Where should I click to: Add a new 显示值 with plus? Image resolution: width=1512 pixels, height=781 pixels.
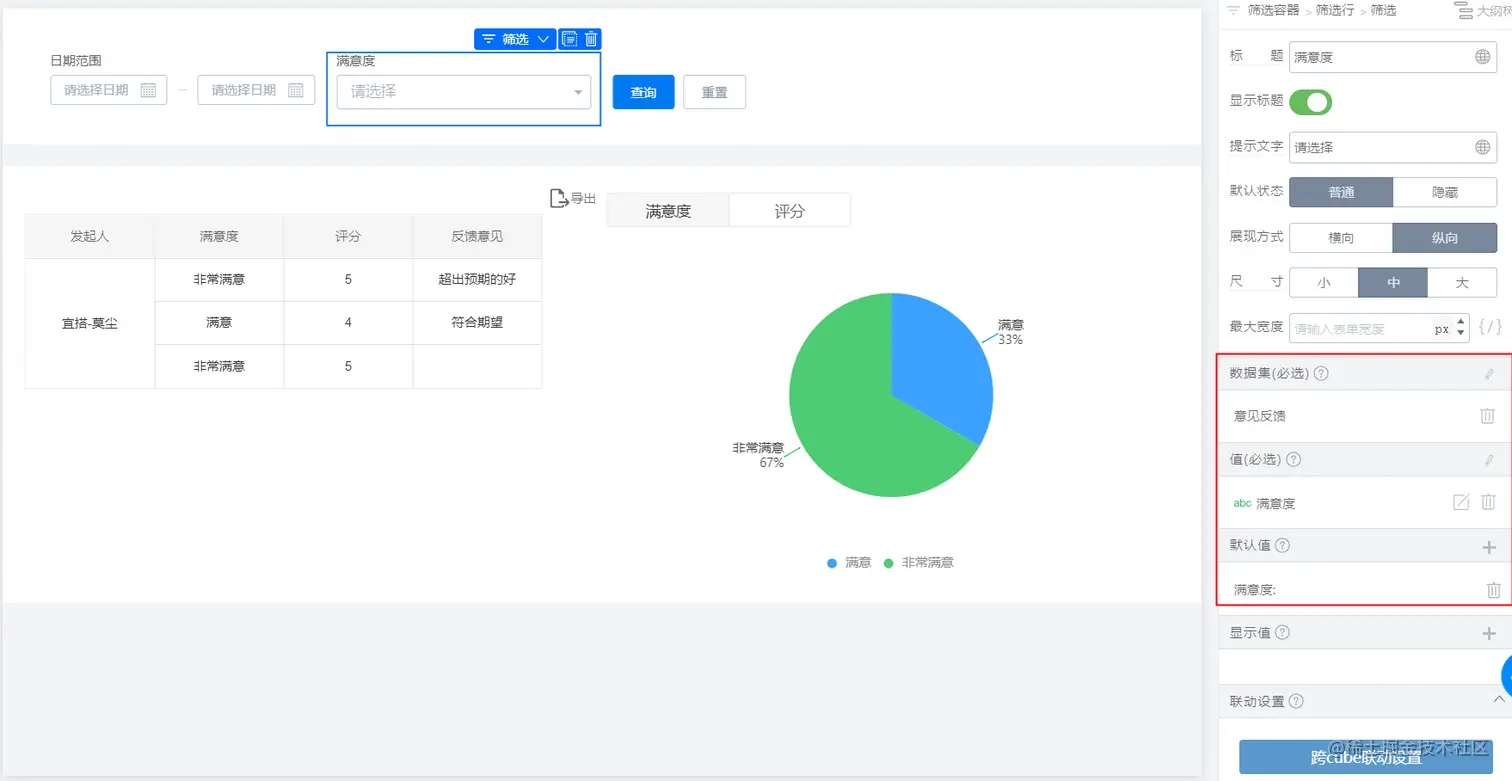pos(1488,633)
